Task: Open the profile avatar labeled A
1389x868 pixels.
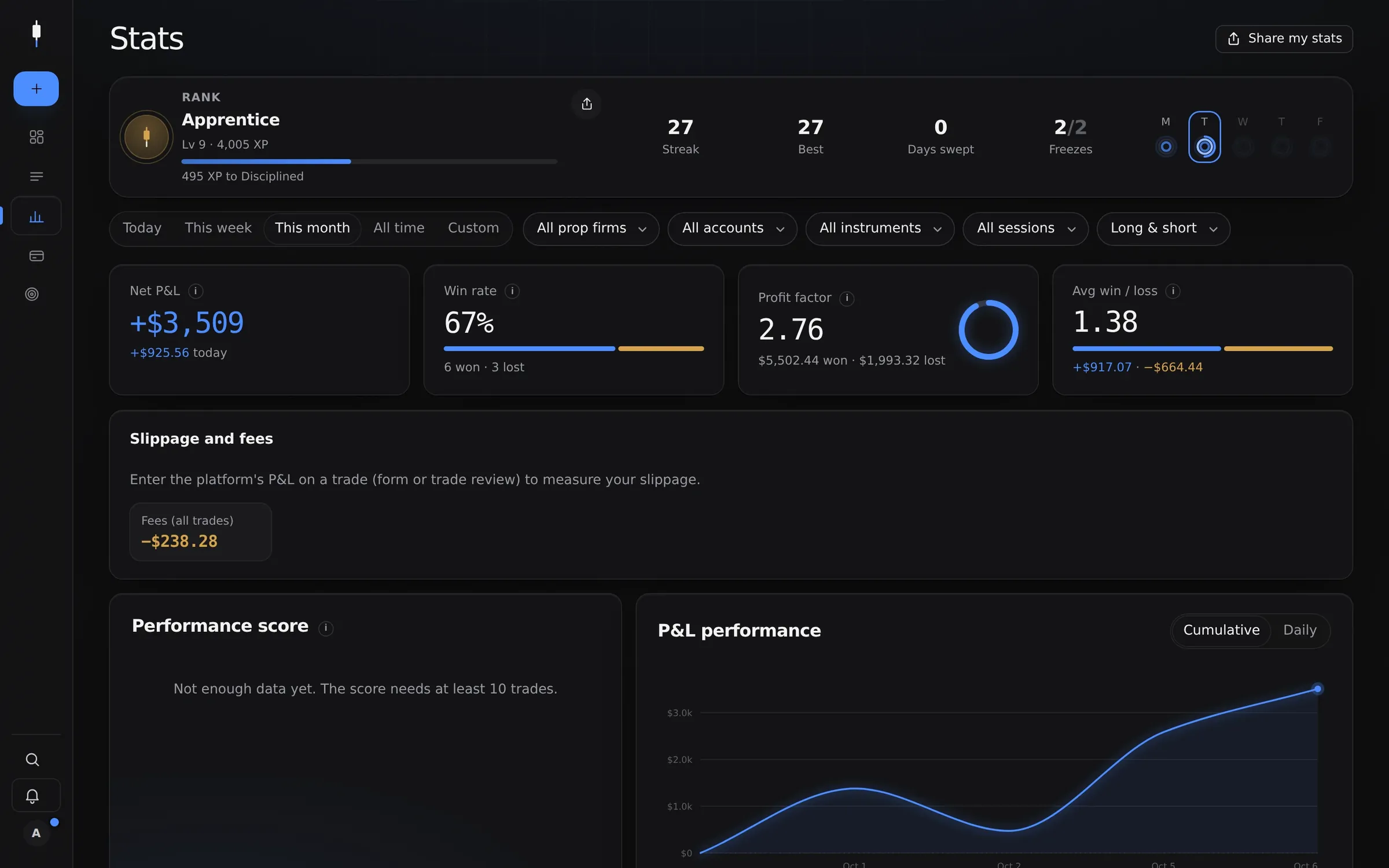Action: [x=36, y=833]
